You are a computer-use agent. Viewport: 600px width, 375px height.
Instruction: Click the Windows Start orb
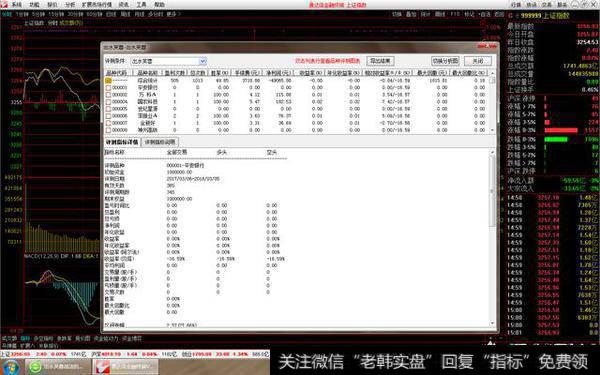tap(11, 367)
